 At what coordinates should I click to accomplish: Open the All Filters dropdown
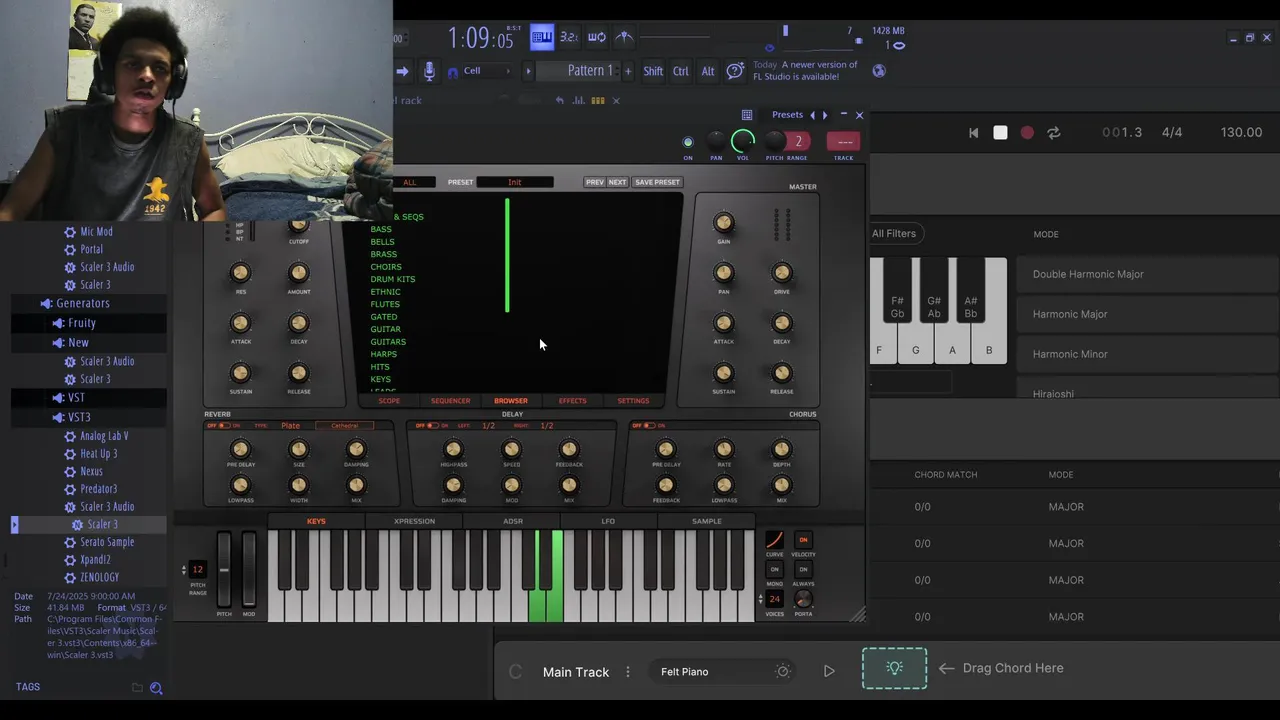tap(894, 234)
